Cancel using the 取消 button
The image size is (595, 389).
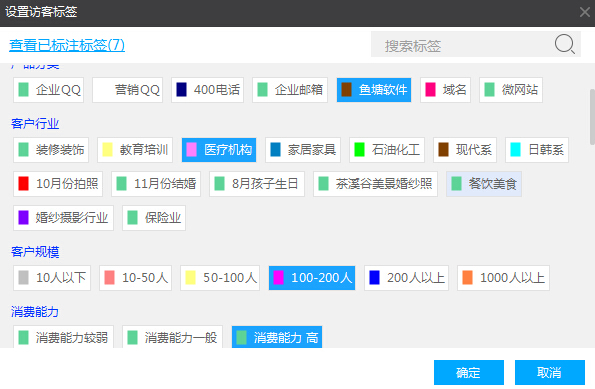pyautogui.click(x=550, y=372)
